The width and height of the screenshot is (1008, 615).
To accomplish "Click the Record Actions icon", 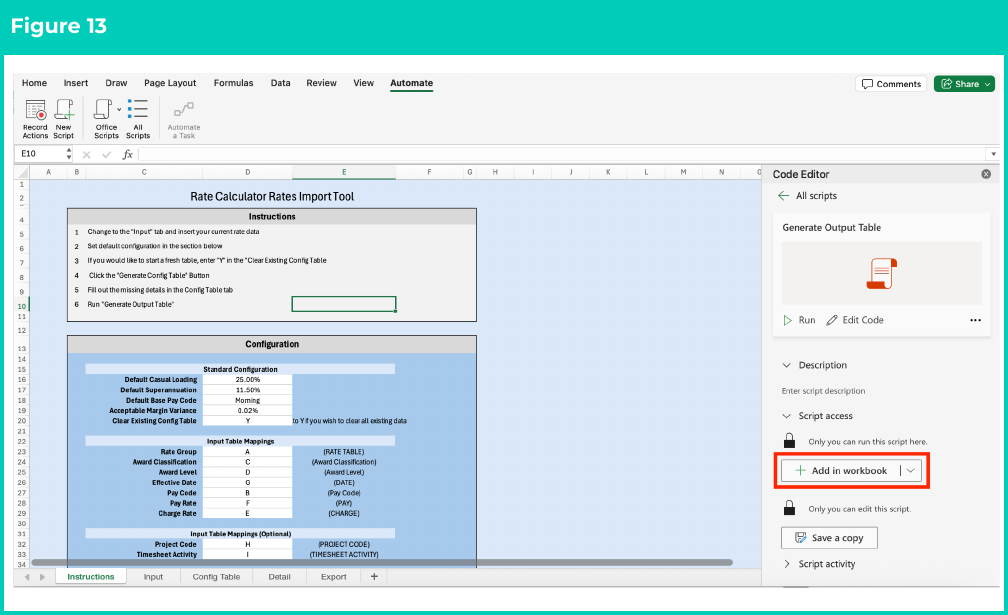I will click(35, 110).
